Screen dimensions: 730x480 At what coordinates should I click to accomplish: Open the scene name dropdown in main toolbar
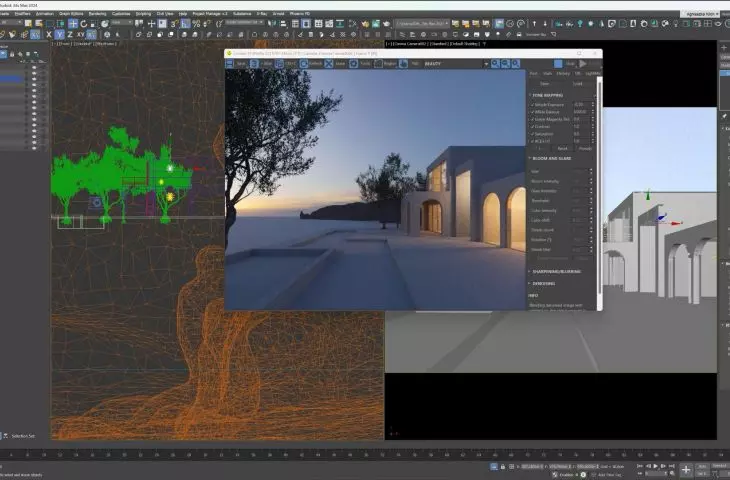[x=423, y=23]
